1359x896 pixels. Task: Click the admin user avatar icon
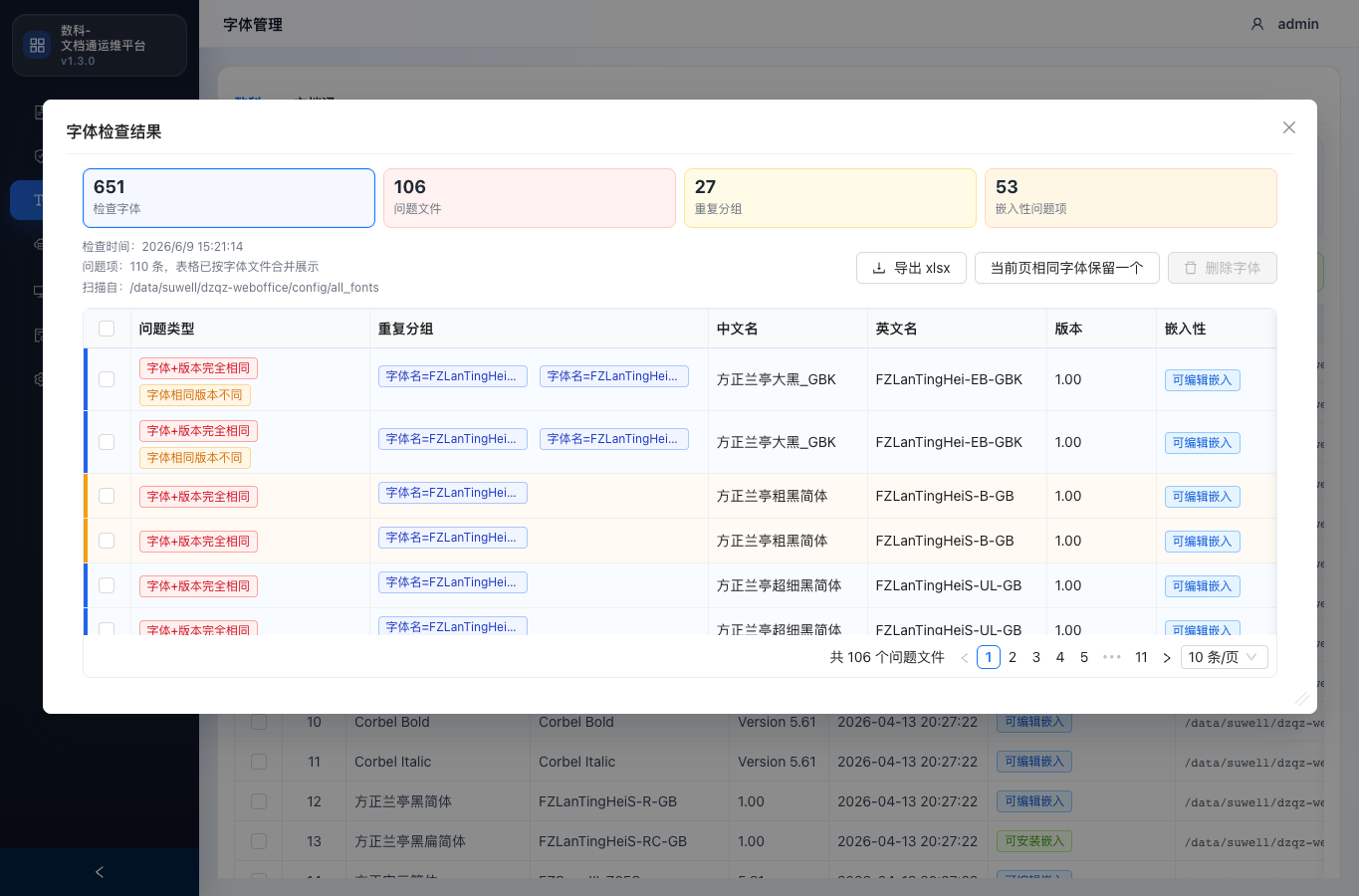[x=1257, y=24]
